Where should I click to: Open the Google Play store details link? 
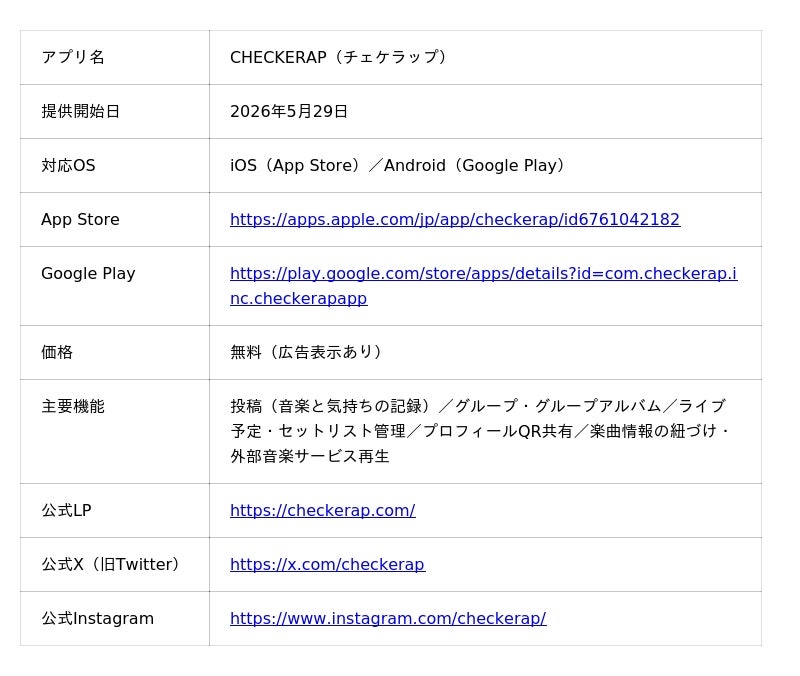point(483,286)
